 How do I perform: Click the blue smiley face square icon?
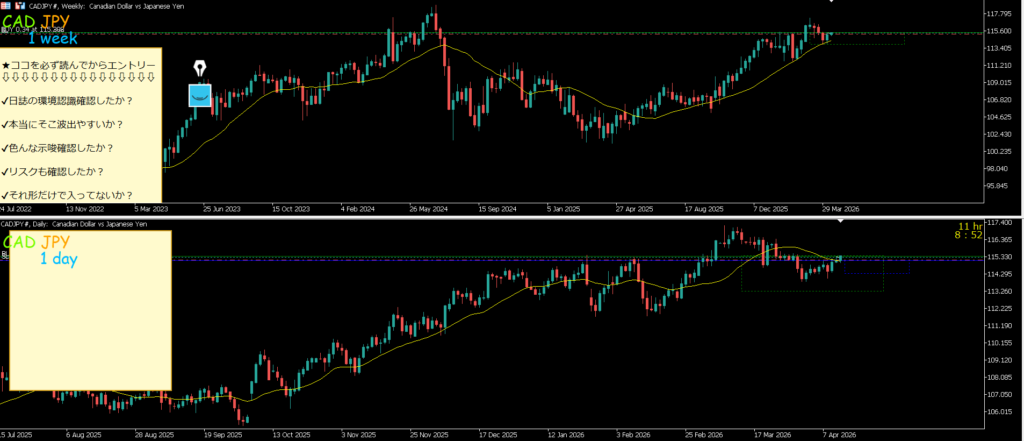(201, 95)
